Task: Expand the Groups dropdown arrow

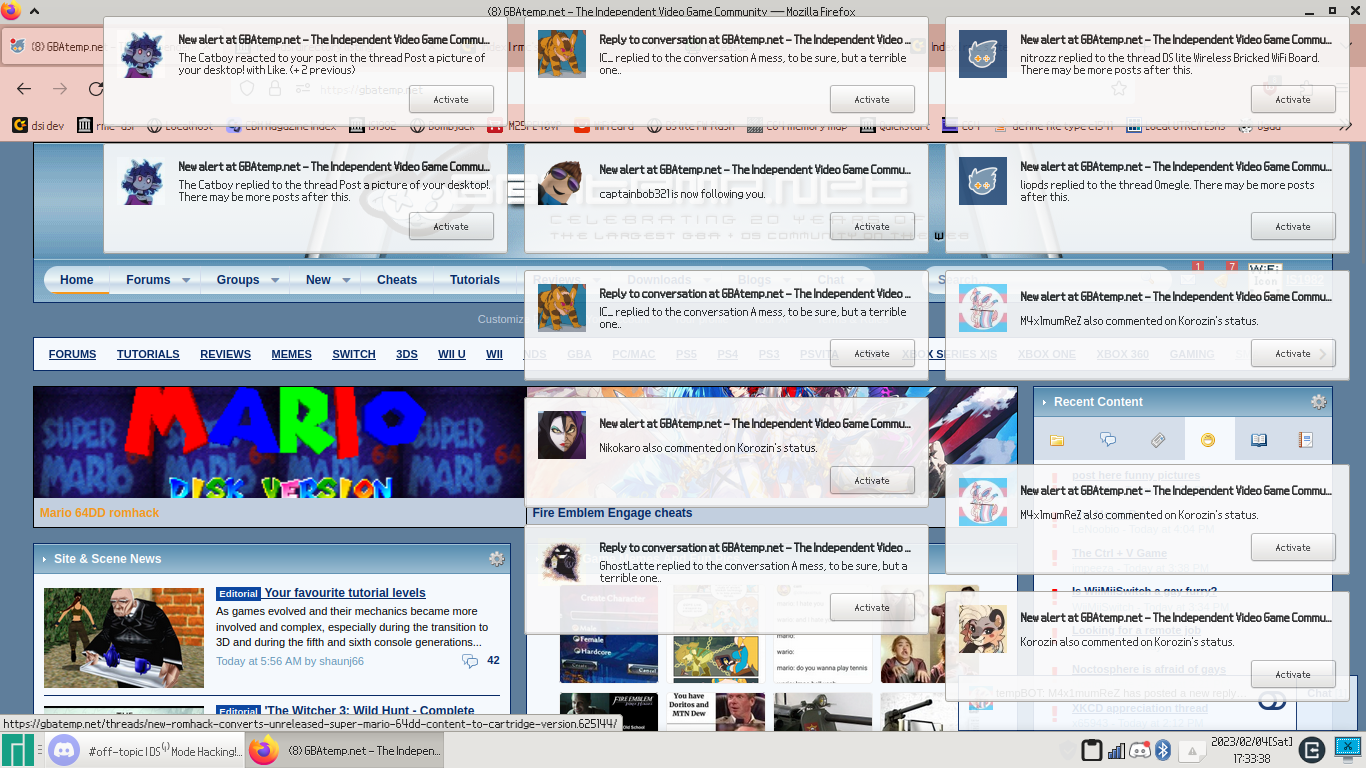Action: pyautogui.click(x=276, y=280)
